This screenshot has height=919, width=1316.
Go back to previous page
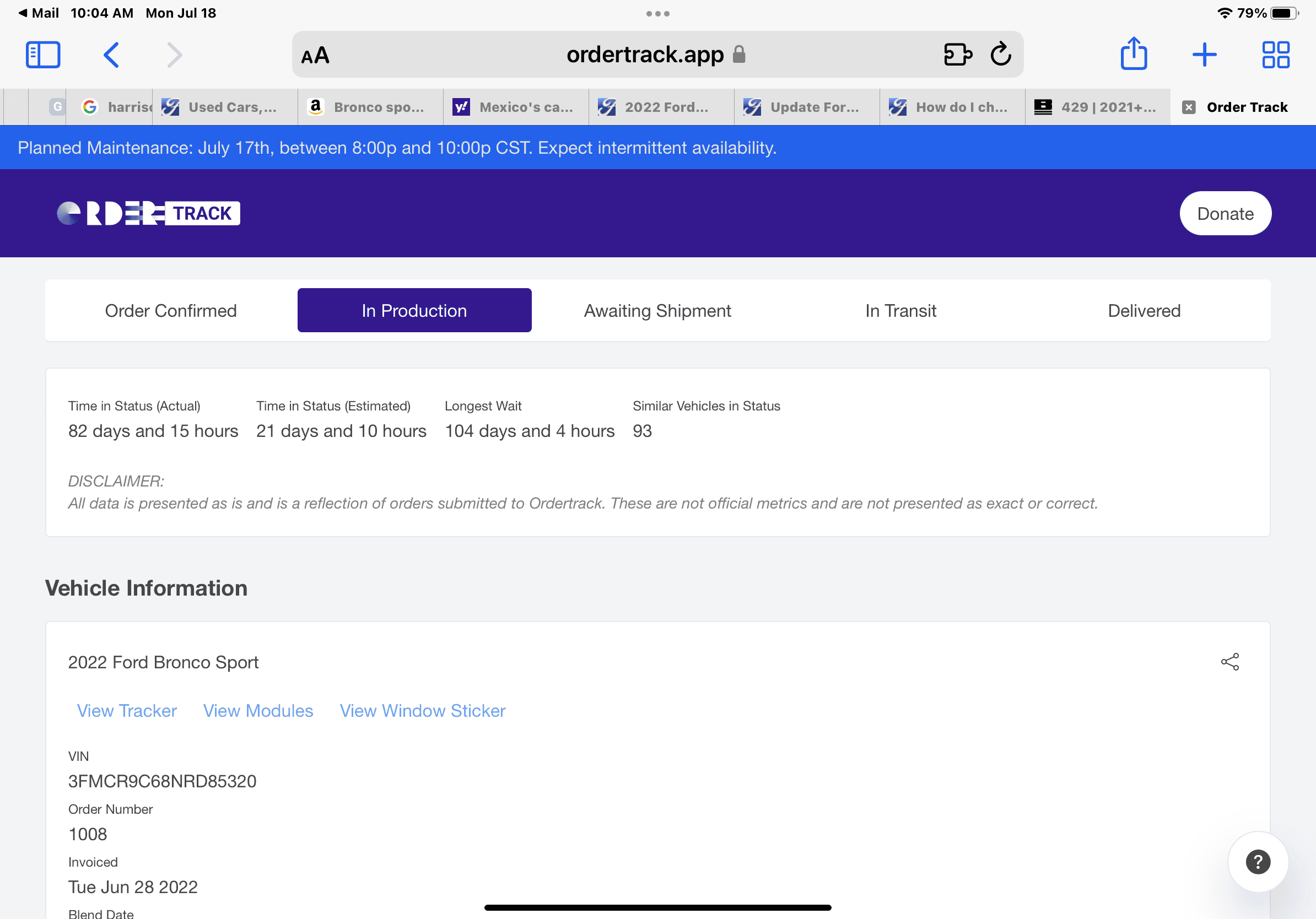[x=111, y=55]
